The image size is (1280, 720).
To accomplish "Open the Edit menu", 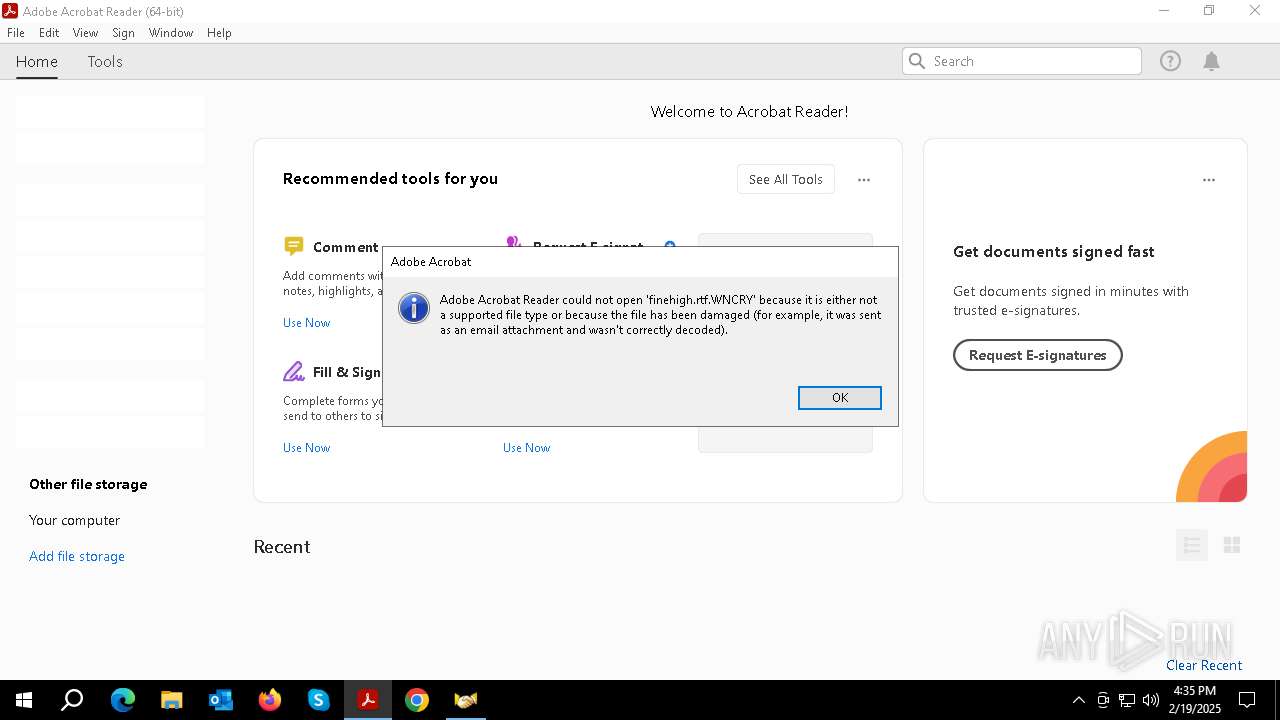I will [49, 33].
